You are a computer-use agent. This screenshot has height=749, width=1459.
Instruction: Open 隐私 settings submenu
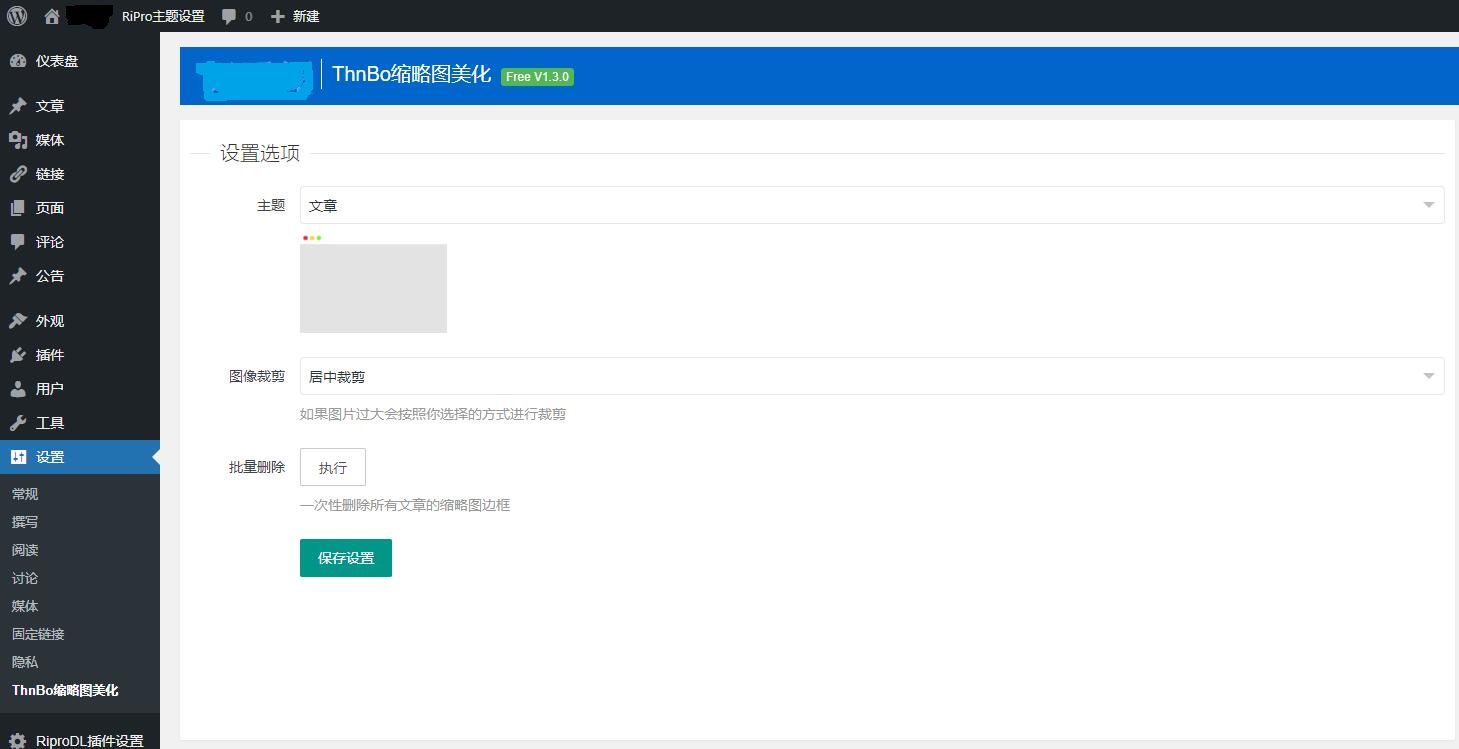pyautogui.click(x=25, y=662)
